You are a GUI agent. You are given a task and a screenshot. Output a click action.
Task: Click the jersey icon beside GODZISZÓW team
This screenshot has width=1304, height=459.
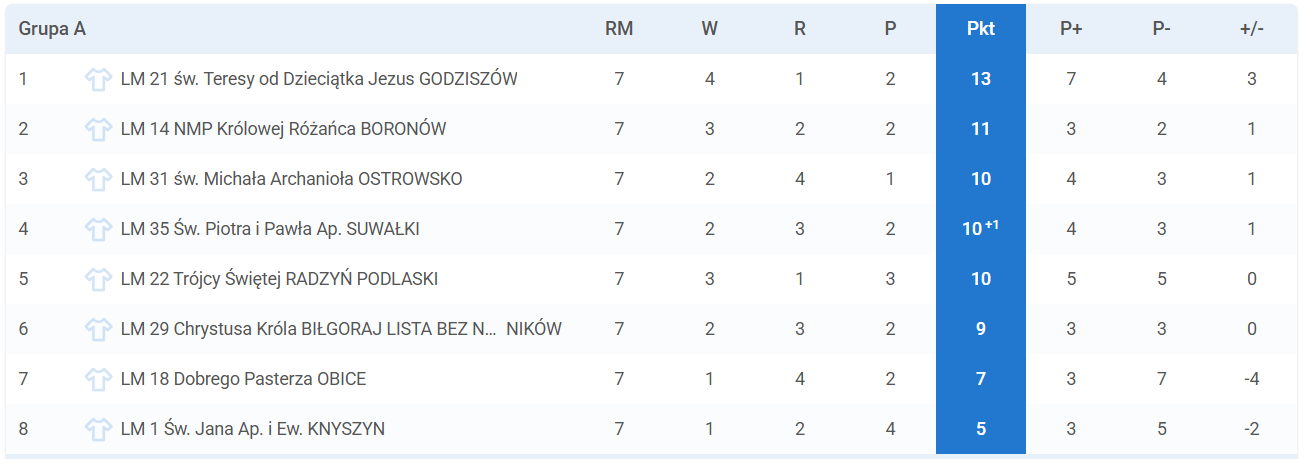point(98,79)
